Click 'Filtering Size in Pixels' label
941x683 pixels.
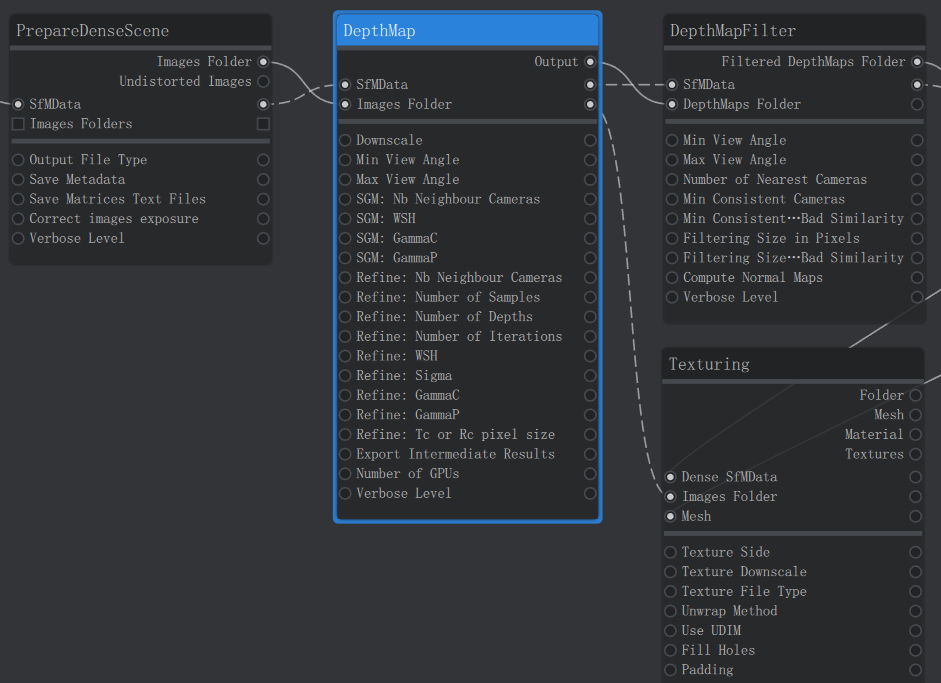(x=771, y=239)
